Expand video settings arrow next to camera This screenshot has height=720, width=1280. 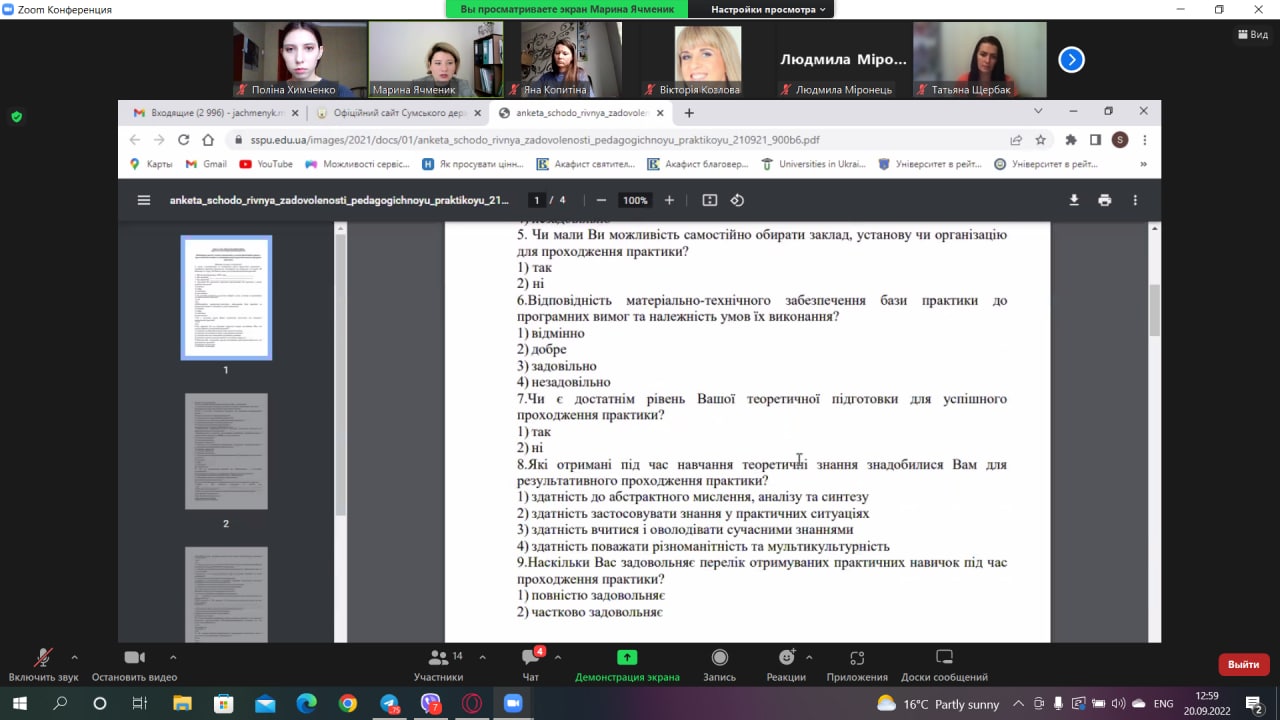coord(173,657)
